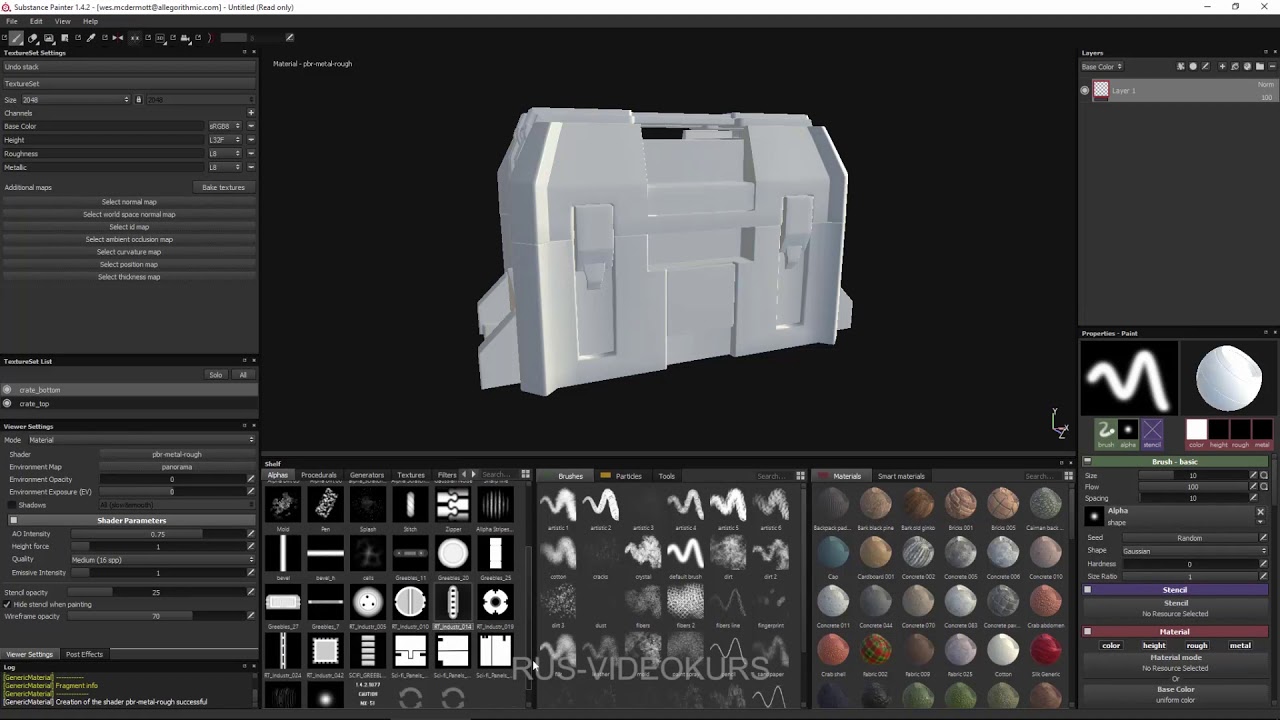Switch to the Smart materials tab
Image resolution: width=1280 pixels, height=720 pixels.
click(901, 476)
